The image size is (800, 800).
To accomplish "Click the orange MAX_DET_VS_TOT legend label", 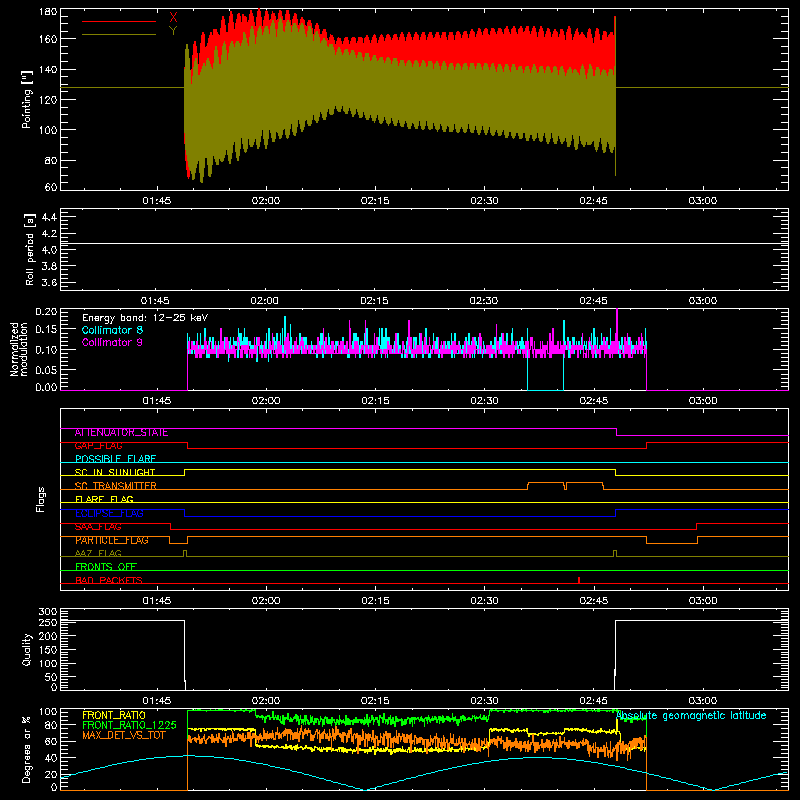I will pos(124,735).
